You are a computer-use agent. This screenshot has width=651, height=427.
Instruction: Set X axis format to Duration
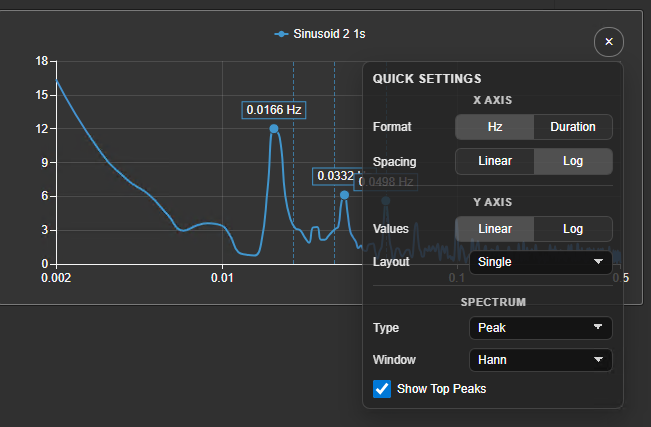click(x=573, y=127)
